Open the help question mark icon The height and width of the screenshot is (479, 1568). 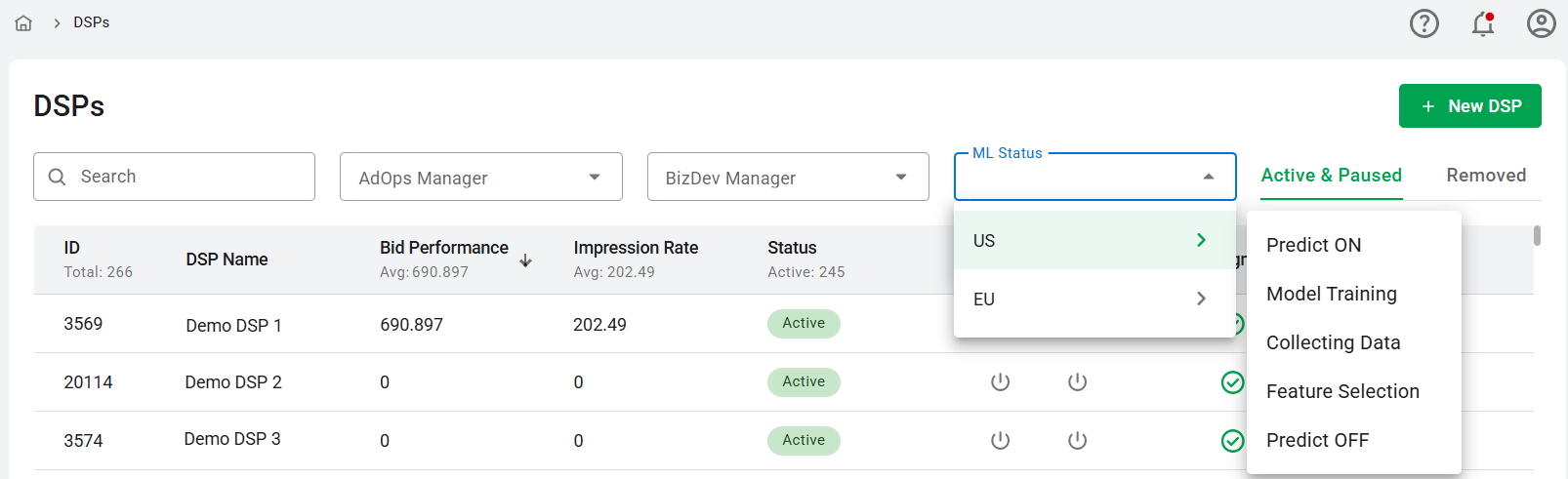pos(1424,23)
